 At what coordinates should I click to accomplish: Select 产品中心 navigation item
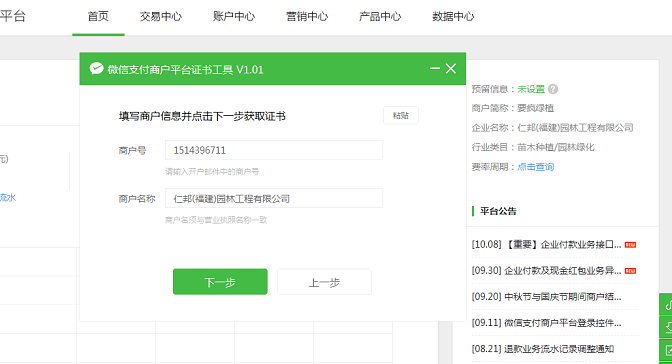tap(380, 17)
